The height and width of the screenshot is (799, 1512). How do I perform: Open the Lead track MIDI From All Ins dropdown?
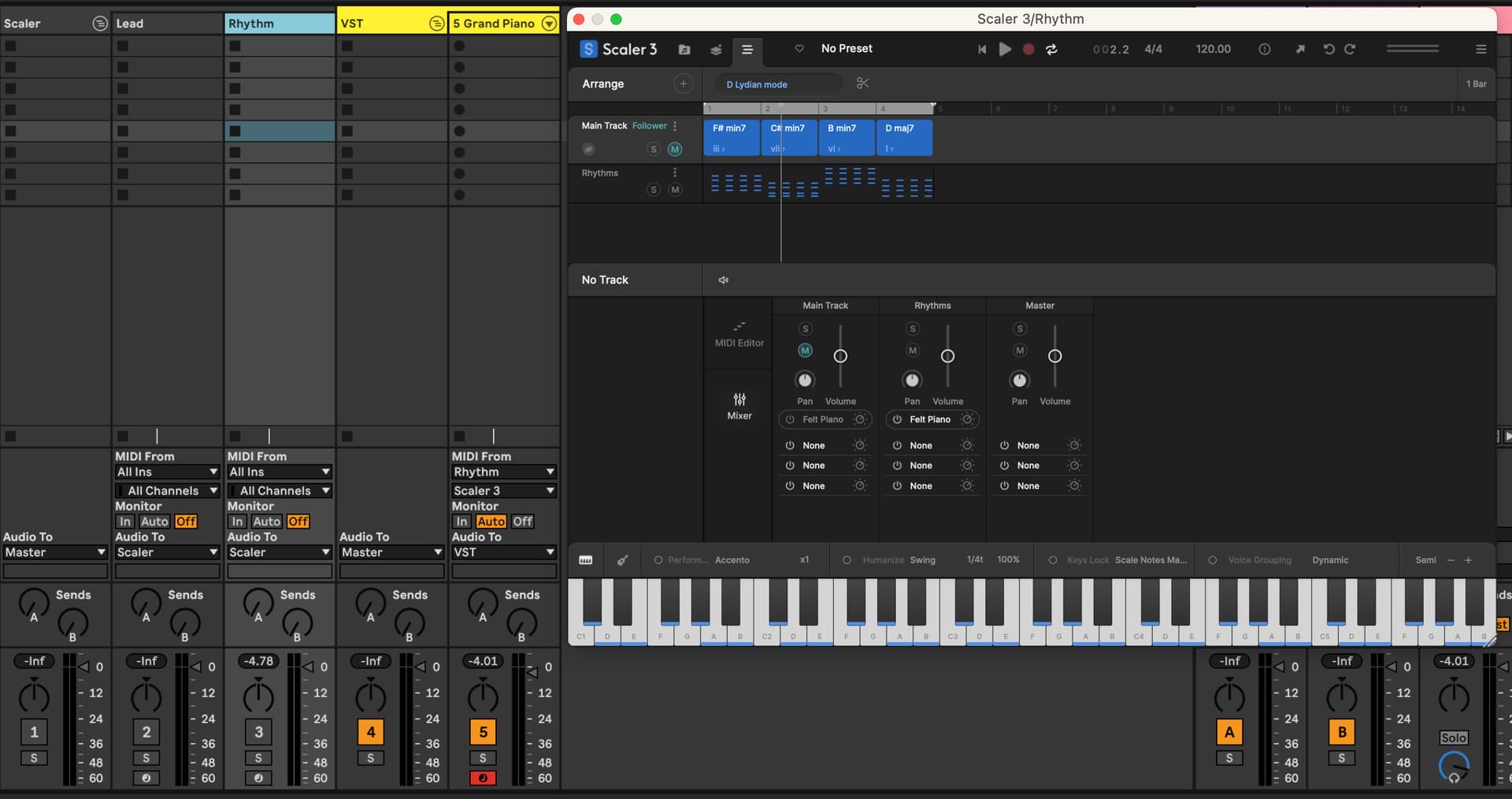click(x=168, y=471)
